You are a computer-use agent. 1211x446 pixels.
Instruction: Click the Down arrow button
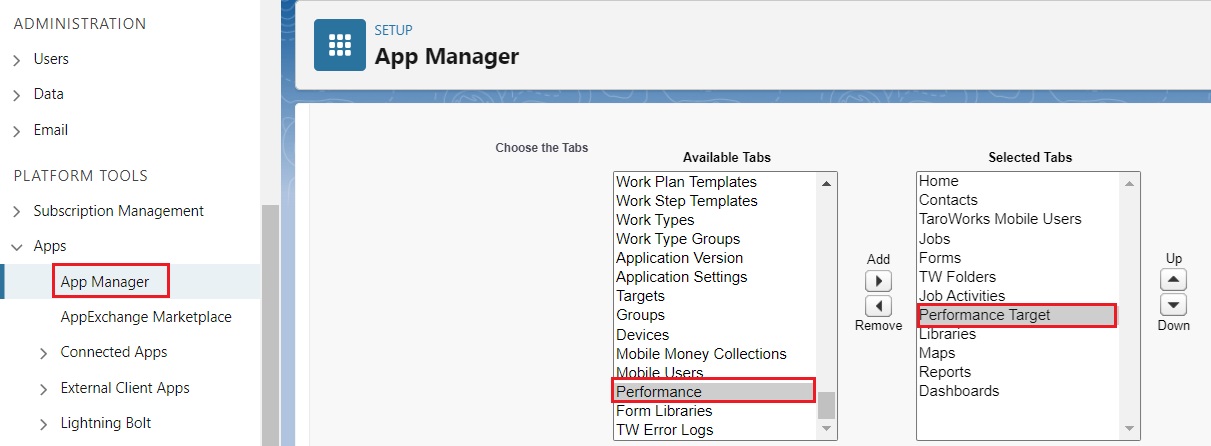point(1175,305)
